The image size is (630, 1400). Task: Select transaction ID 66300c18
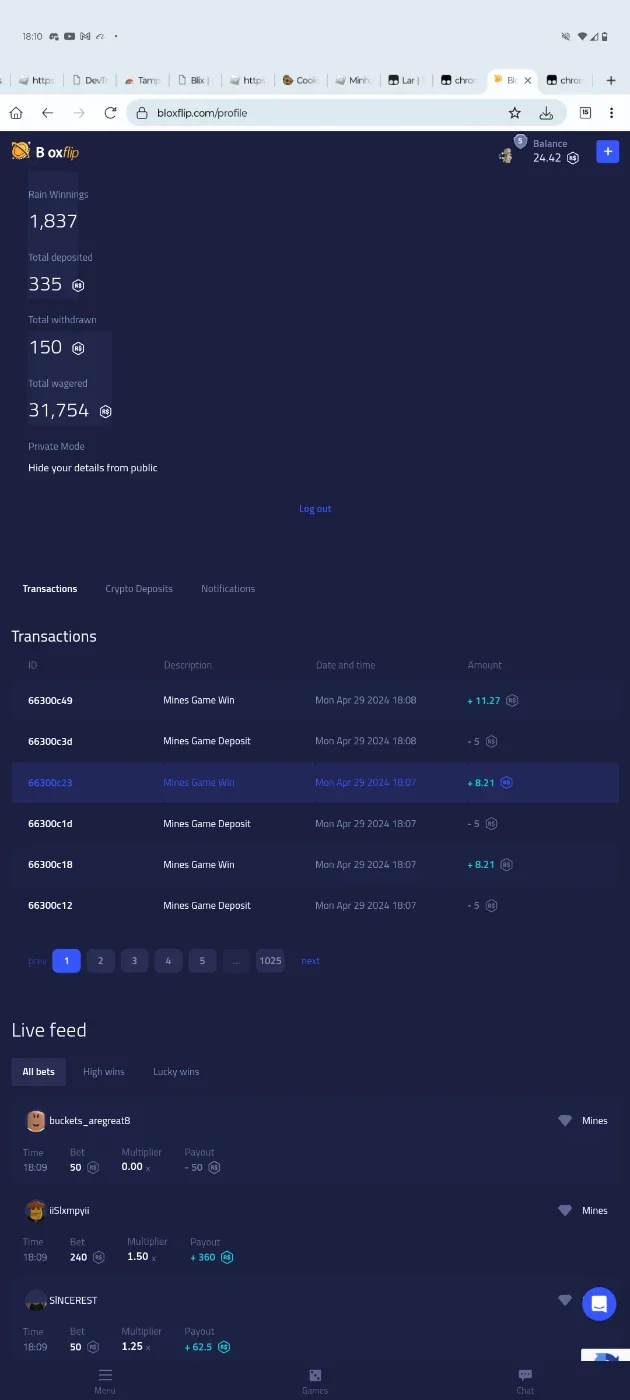(x=50, y=865)
